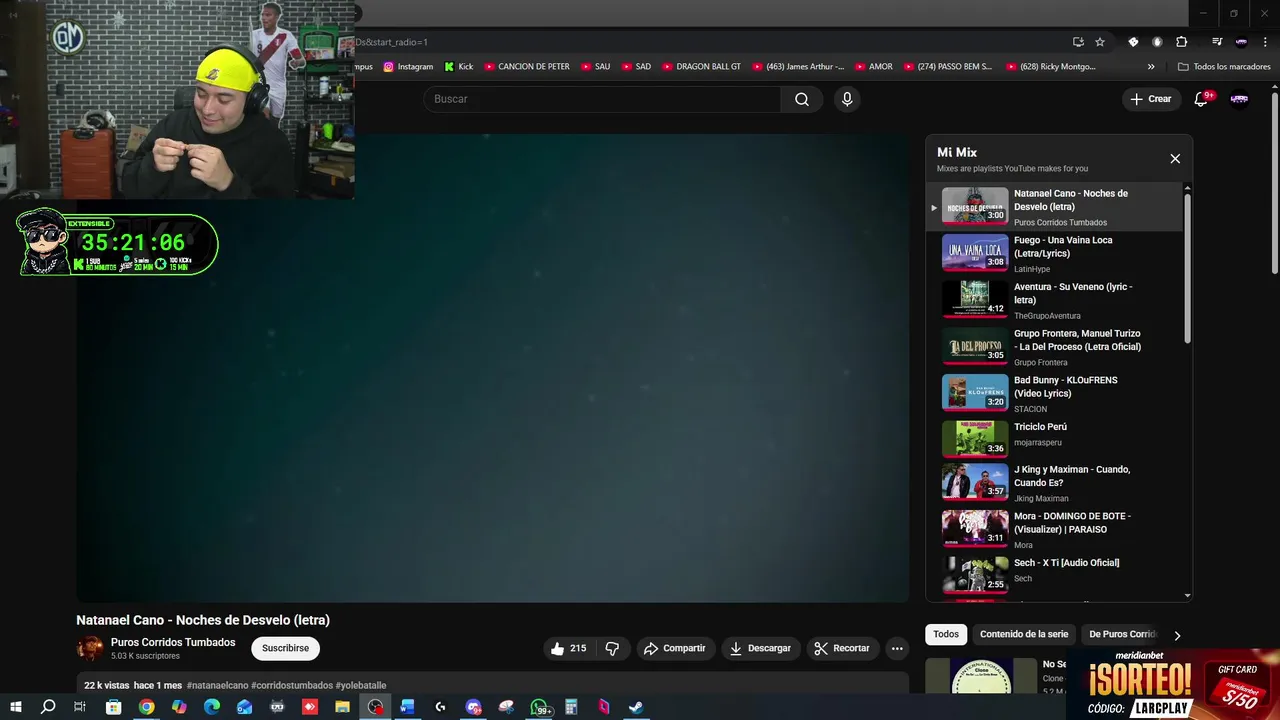Play Fuego - Una Vaina Loca from the mix
The height and width of the screenshot is (720, 1280).
coord(1055,254)
